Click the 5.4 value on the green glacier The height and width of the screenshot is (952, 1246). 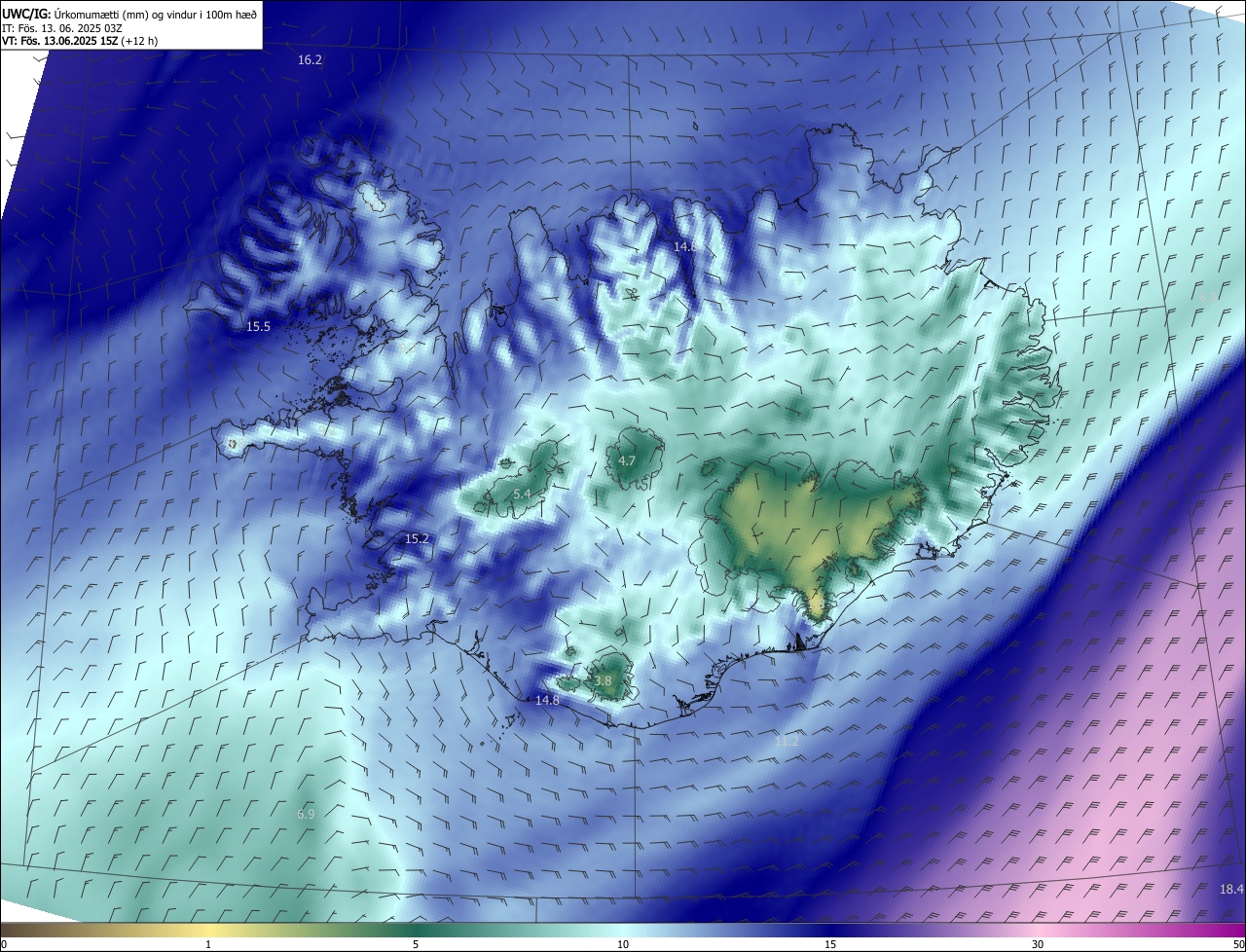click(522, 494)
